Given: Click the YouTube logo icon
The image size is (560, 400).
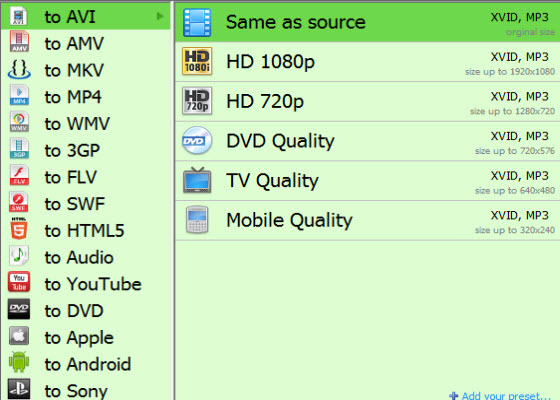Looking at the screenshot, I should point(19,282).
